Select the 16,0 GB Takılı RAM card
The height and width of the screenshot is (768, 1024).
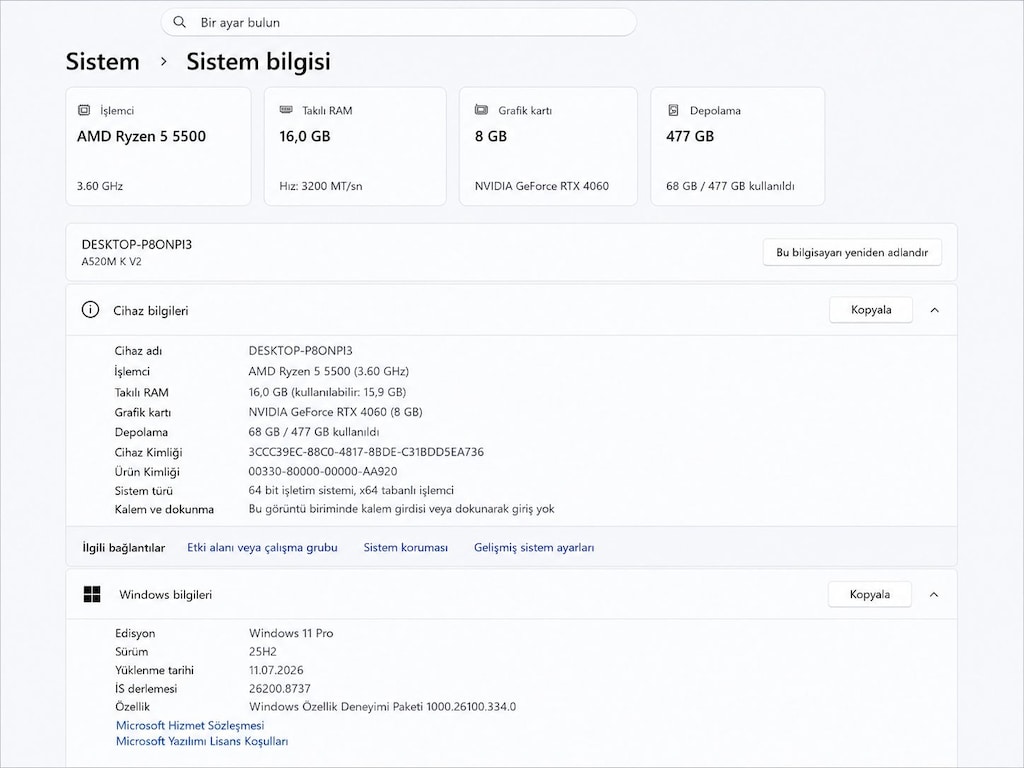click(x=355, y=146)
